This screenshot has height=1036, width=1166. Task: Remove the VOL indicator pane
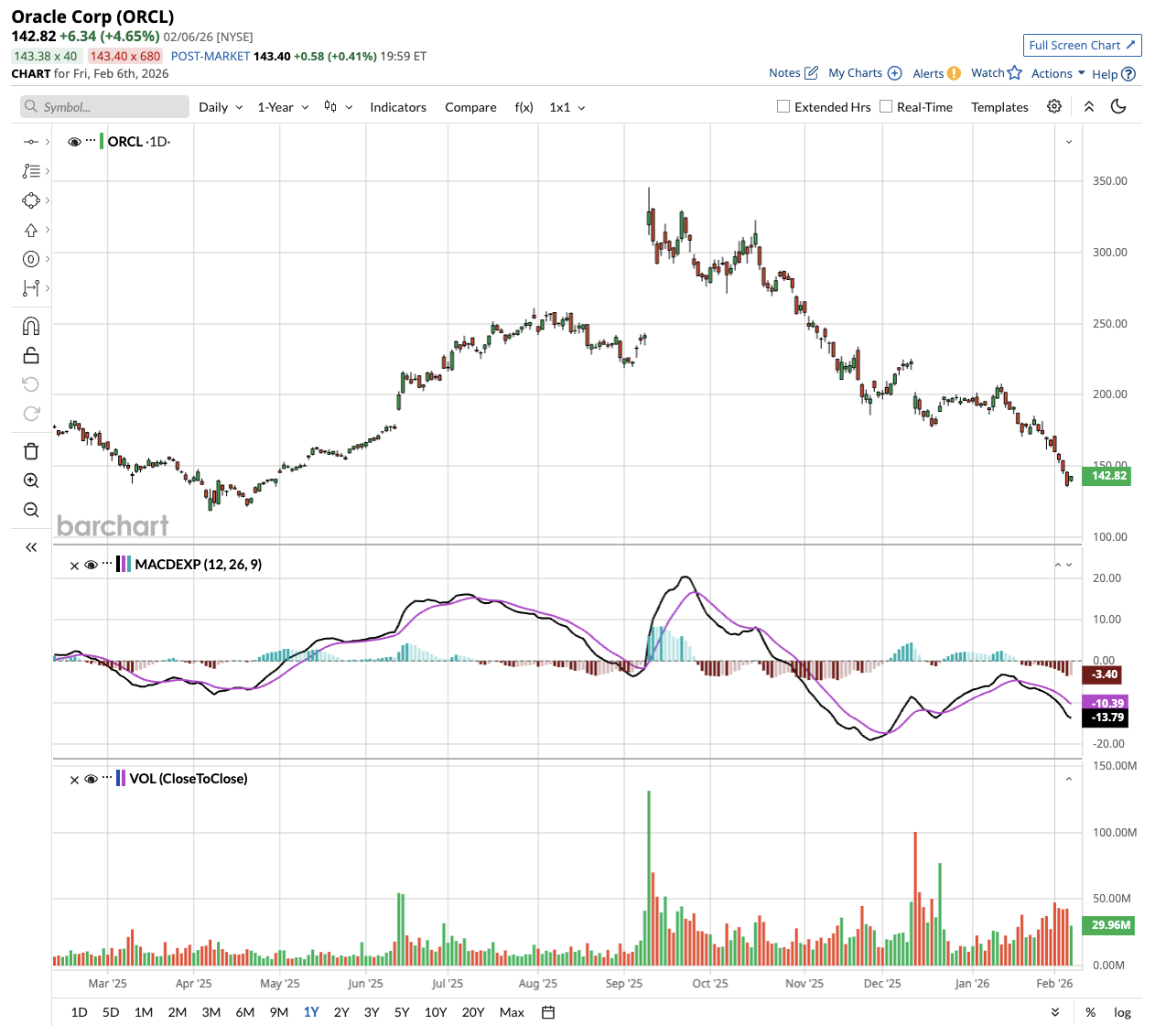click(x=74, y=780)
